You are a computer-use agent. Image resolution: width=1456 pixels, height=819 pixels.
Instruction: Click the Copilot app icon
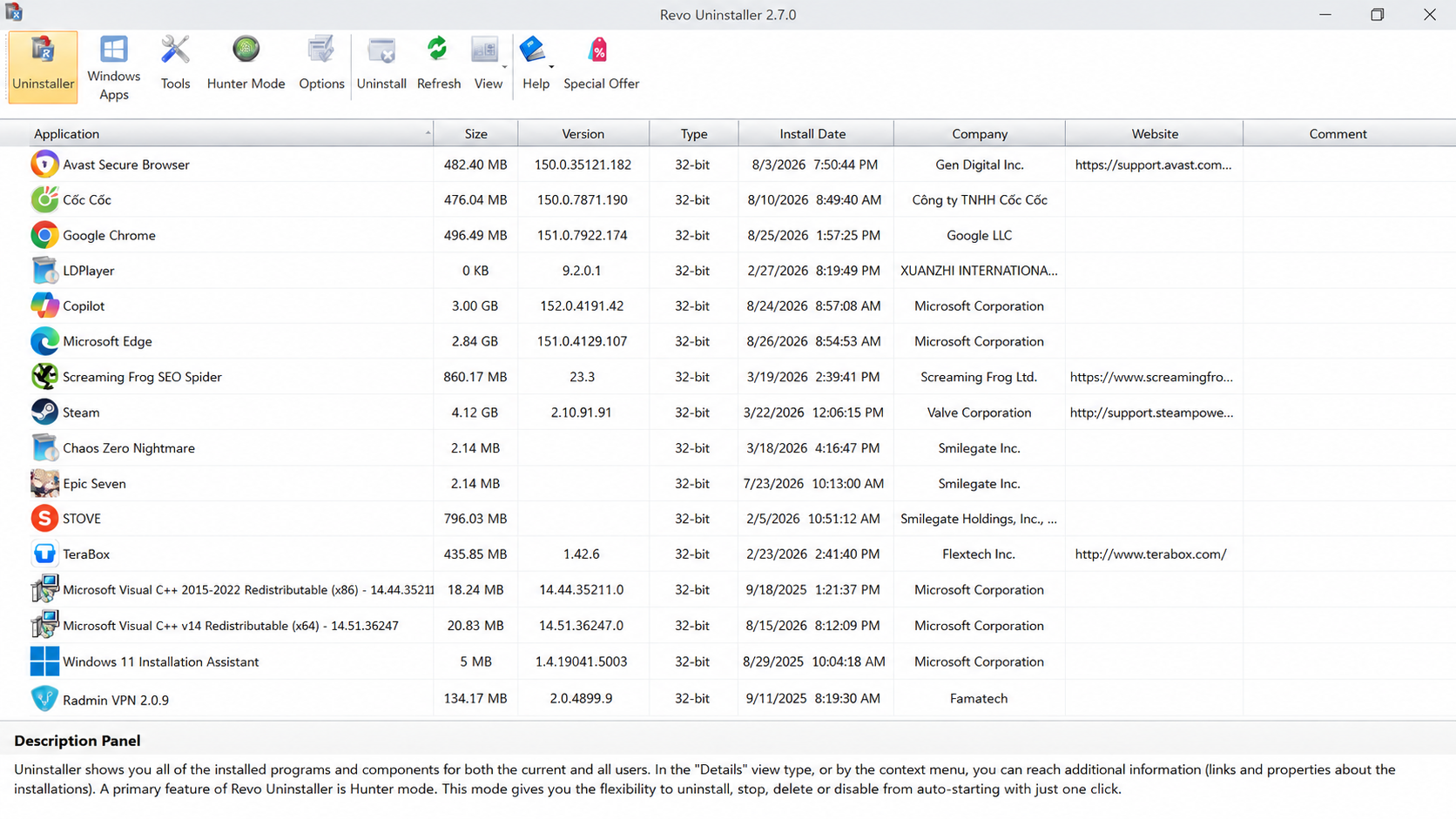44,305
